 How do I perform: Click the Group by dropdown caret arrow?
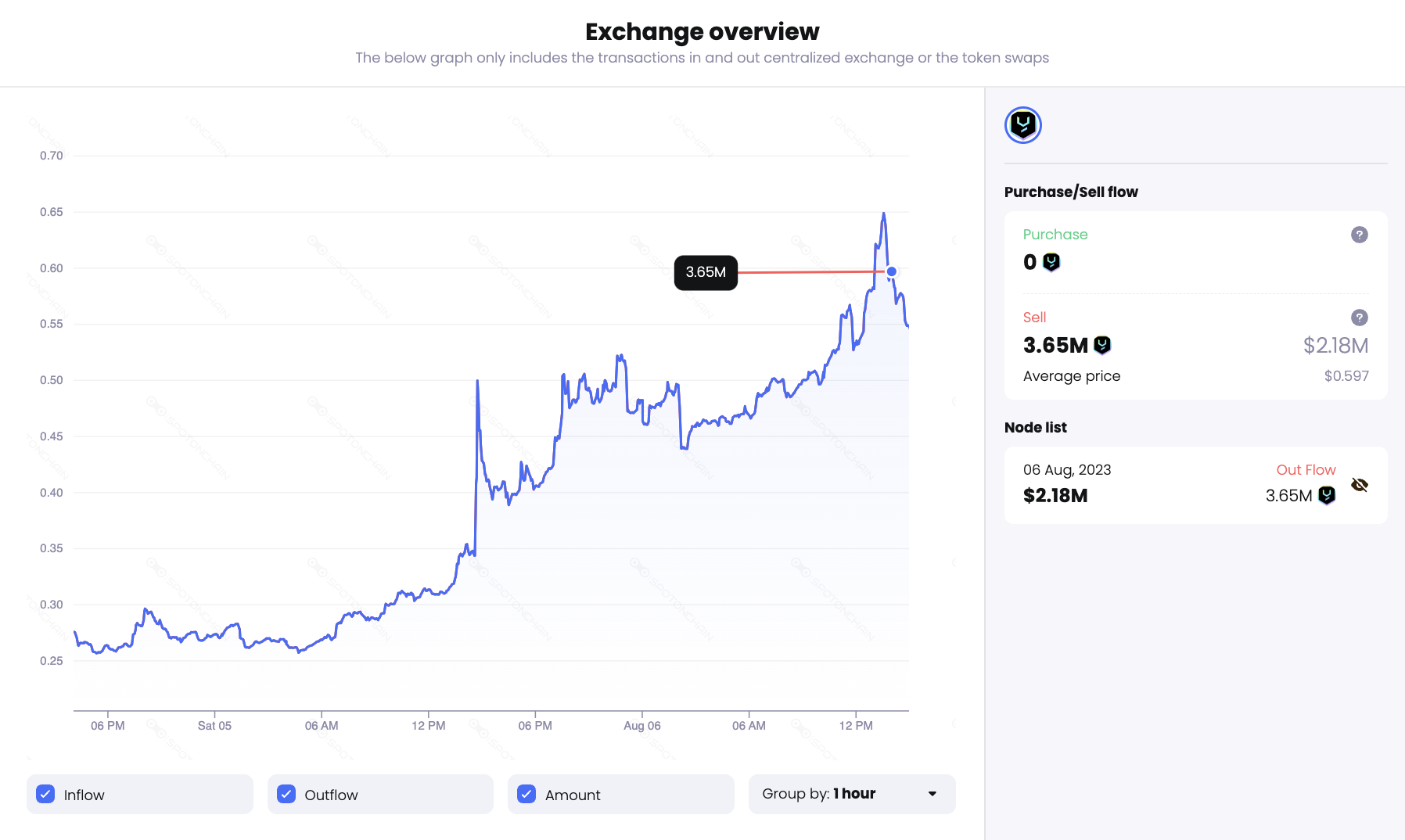pyautogui.click(x=932, y=793)
